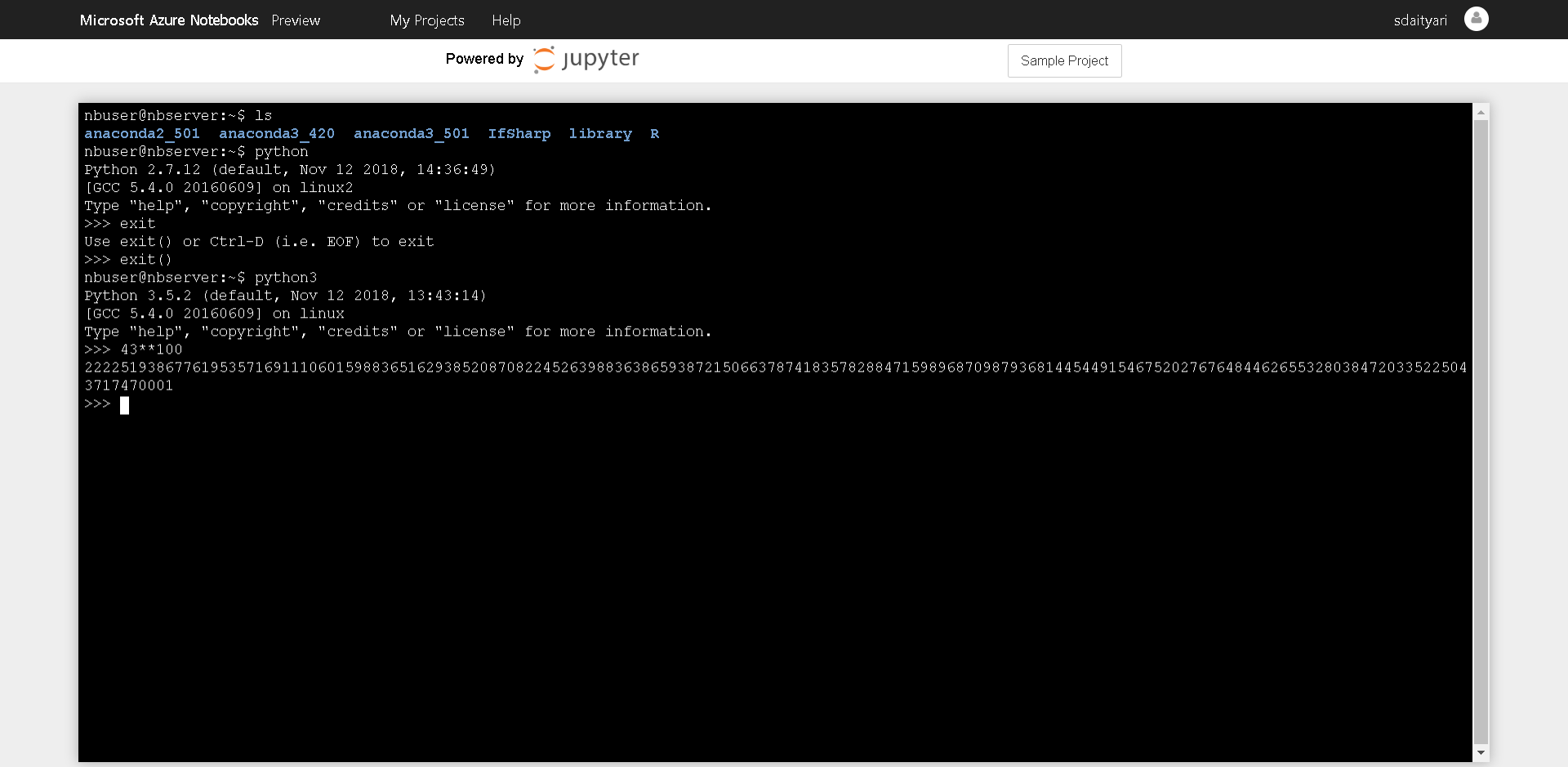The width and height of the screenshot is (1568, 767).
Task: Click the Microsoft Azure Notebooks title
Action: 169,20
